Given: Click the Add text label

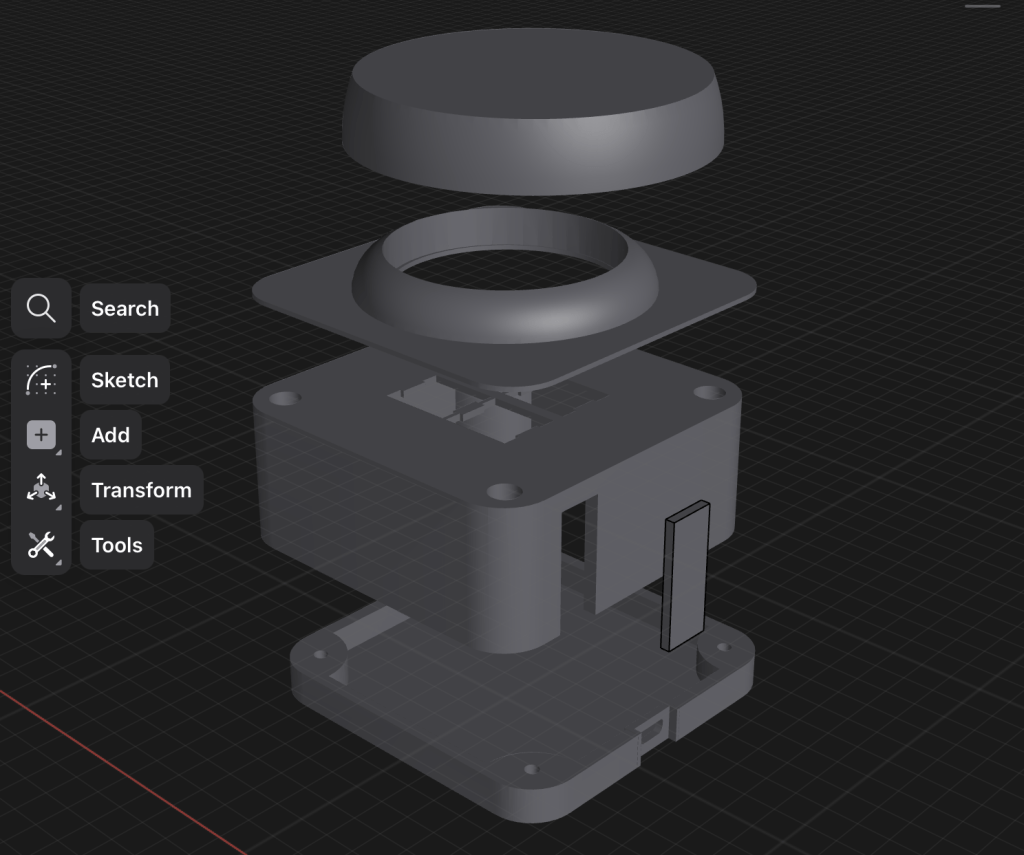Looking at the screenshot, I should [111, 435].
